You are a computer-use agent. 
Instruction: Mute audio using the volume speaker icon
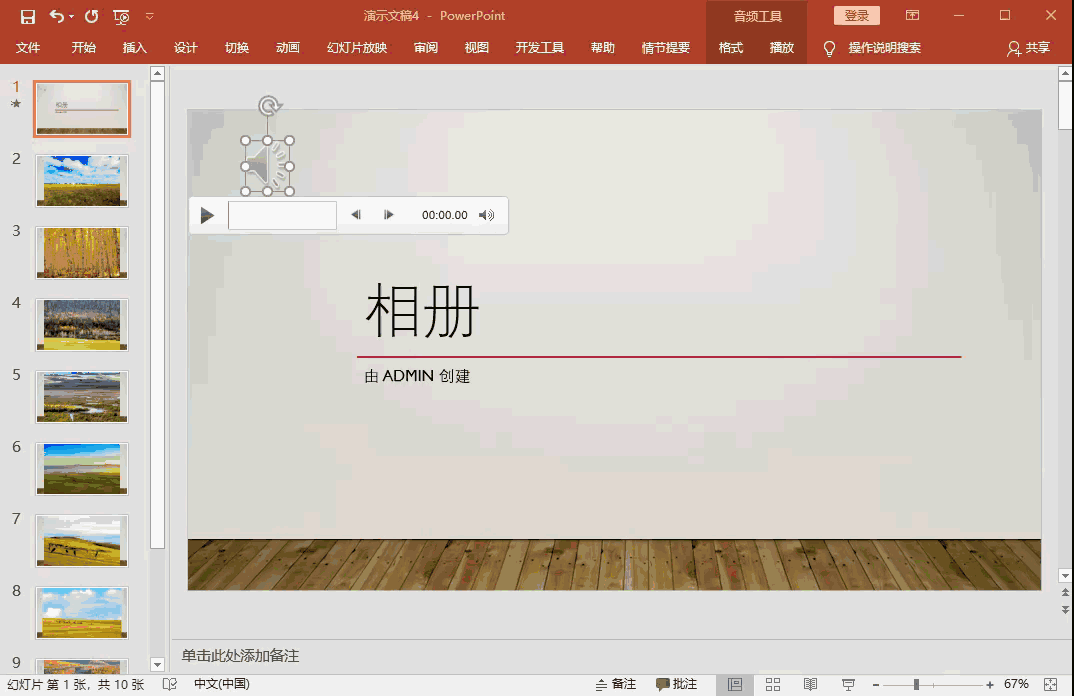[x=486, y=215]
